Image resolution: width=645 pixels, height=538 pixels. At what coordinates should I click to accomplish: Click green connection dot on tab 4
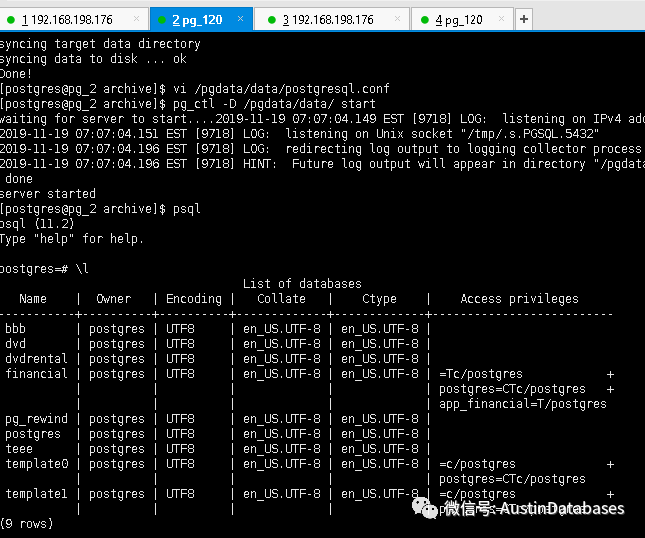point(425,20)
